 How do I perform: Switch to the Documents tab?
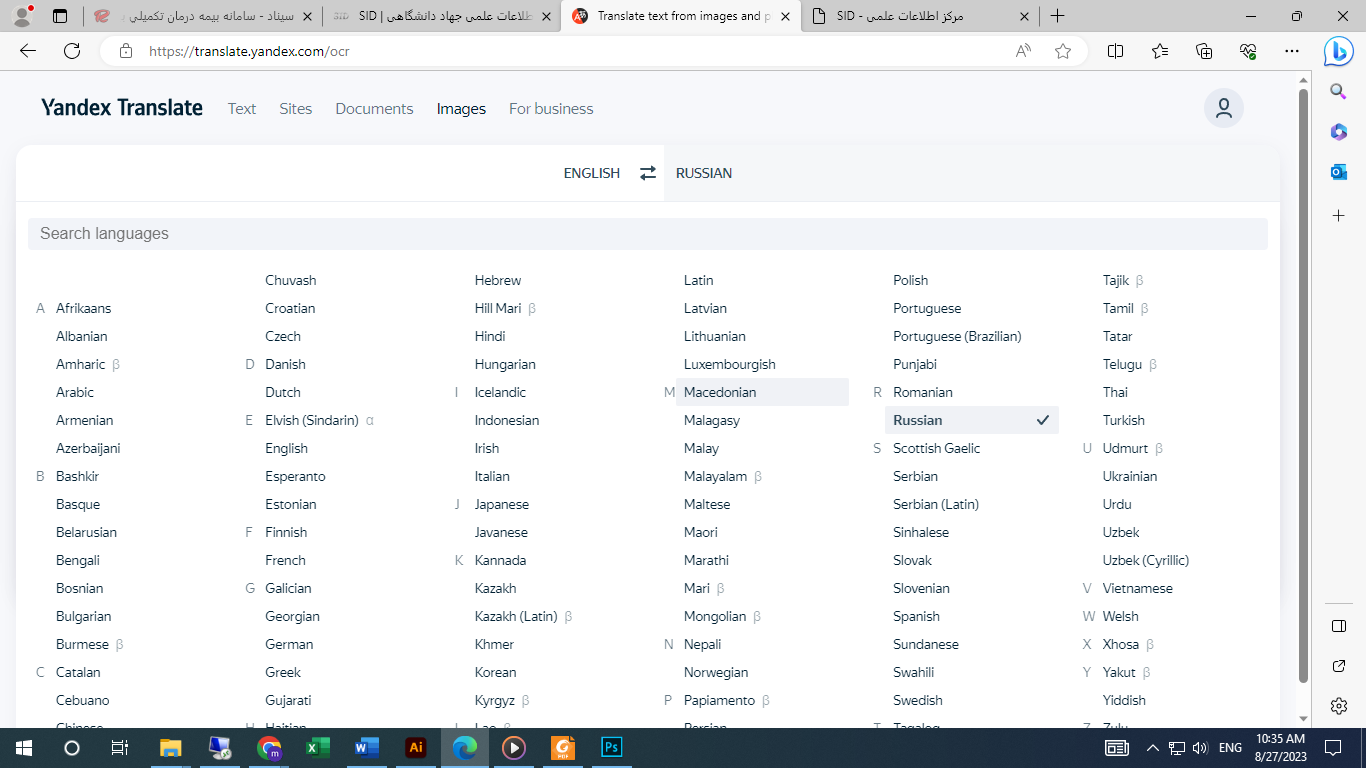pos(374,108)
